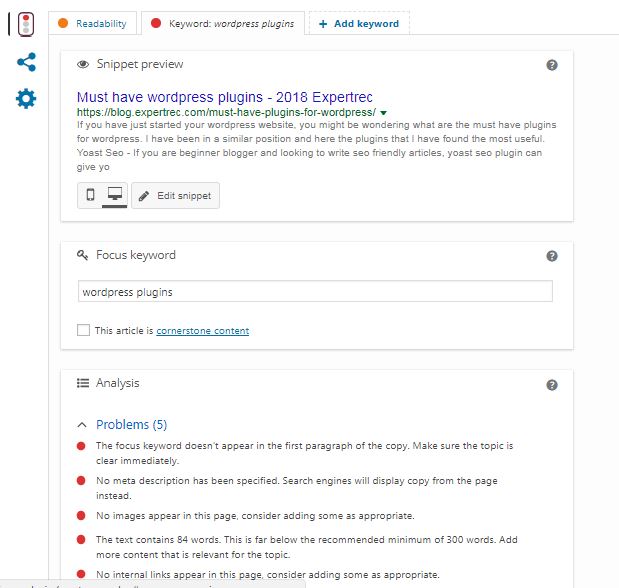The height and width of the screenshot is (588, 619).
Task: Select the No images appear problem text
Action: (x=255, y=516)
